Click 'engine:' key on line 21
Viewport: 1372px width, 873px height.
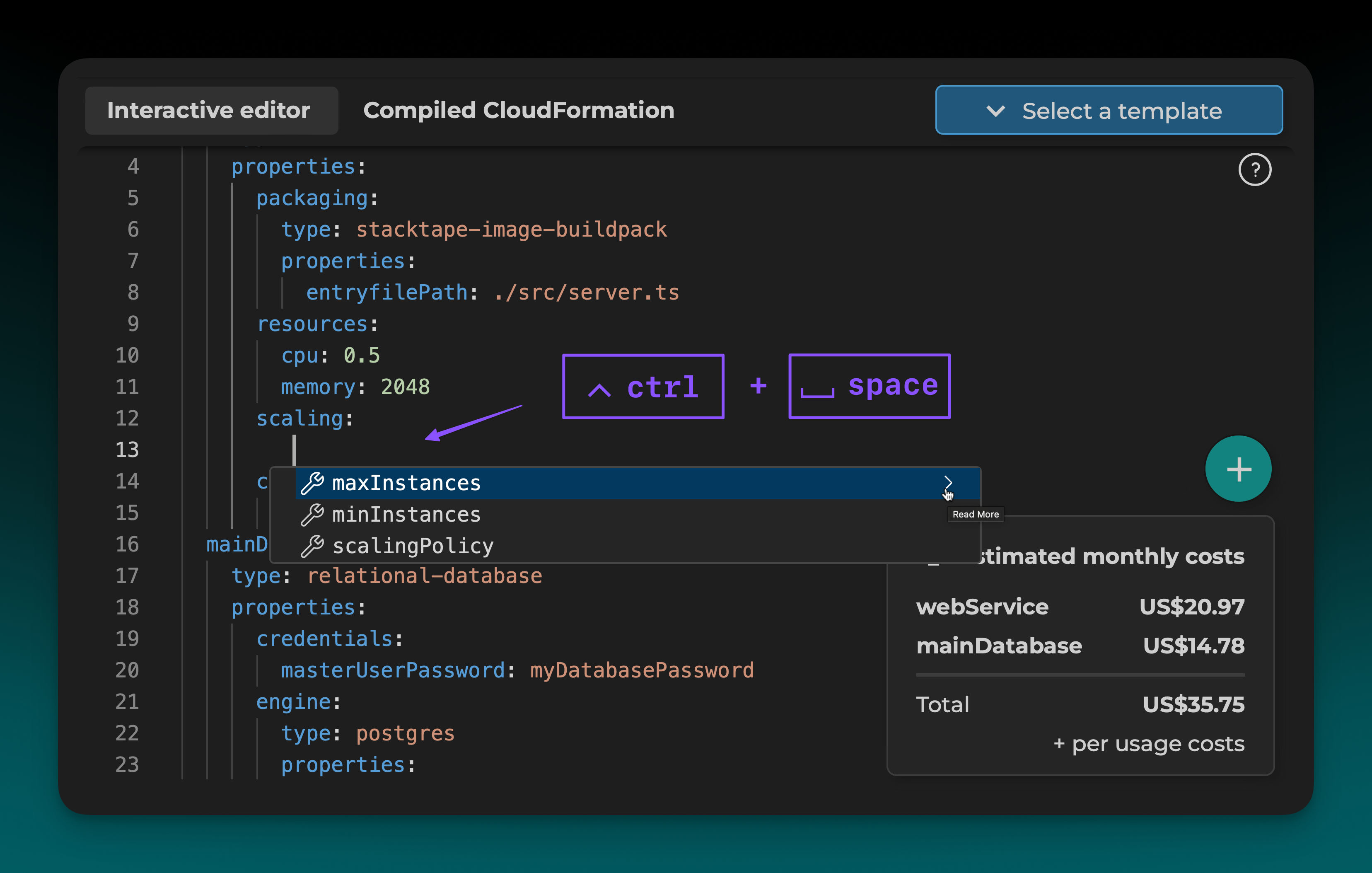tap(299, 702)
